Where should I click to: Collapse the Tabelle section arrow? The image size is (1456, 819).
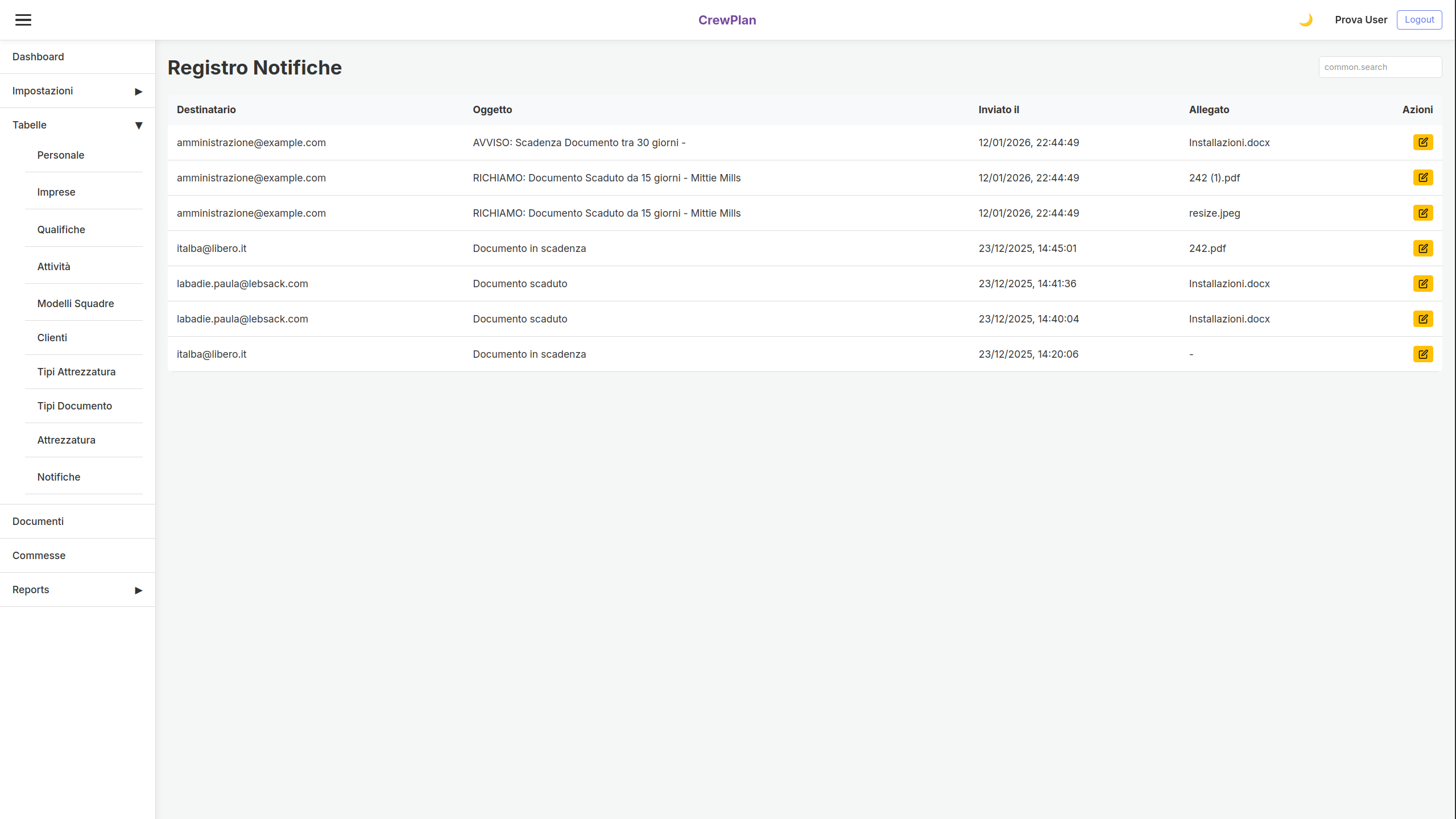[138, 126]
